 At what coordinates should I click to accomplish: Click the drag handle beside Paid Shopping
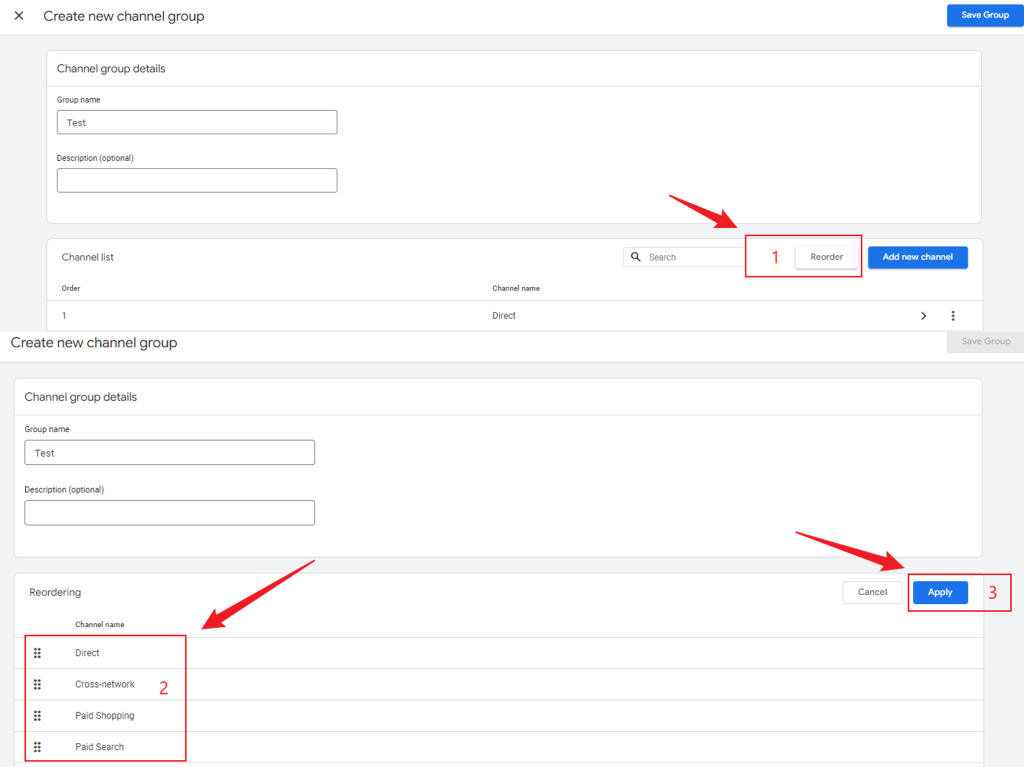[x=37, y=715]
